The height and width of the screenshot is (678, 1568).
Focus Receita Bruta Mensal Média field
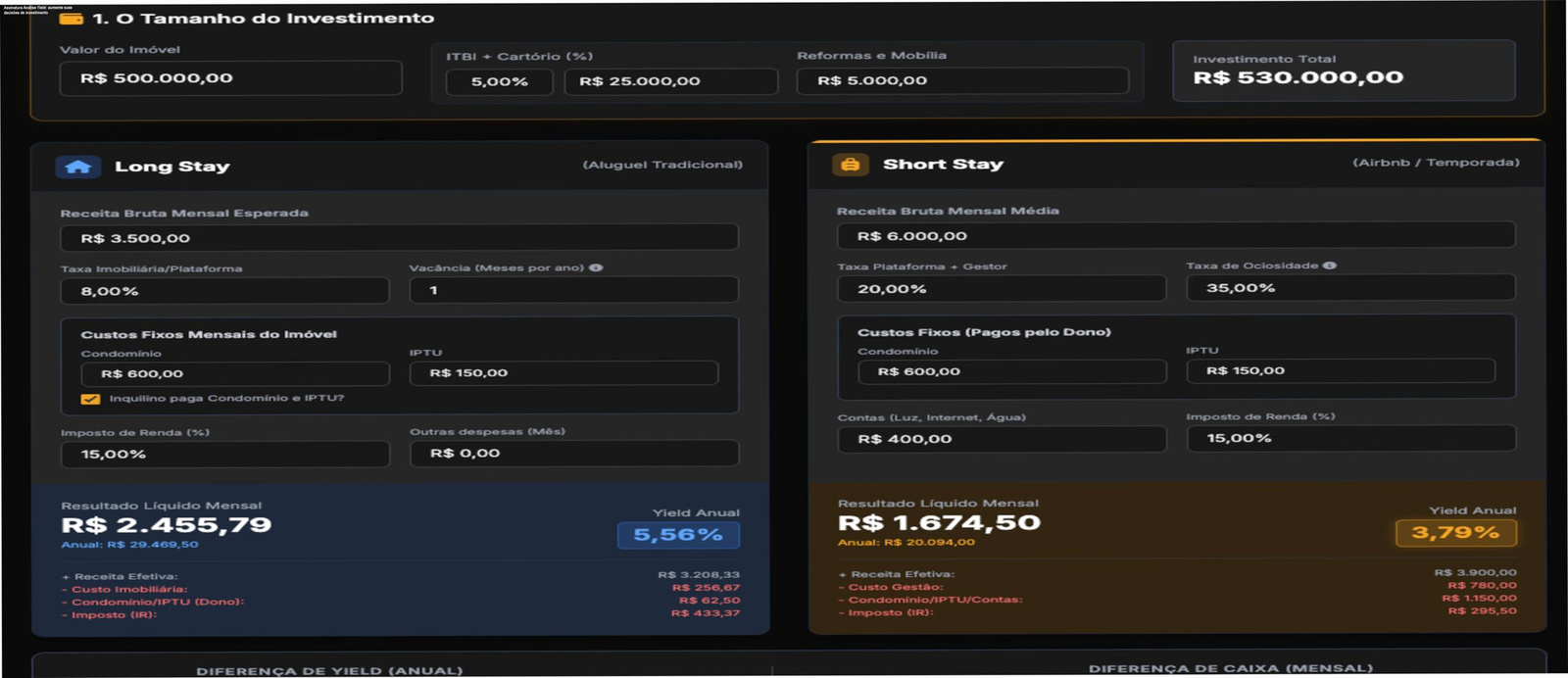click(x=1176, y=236)
